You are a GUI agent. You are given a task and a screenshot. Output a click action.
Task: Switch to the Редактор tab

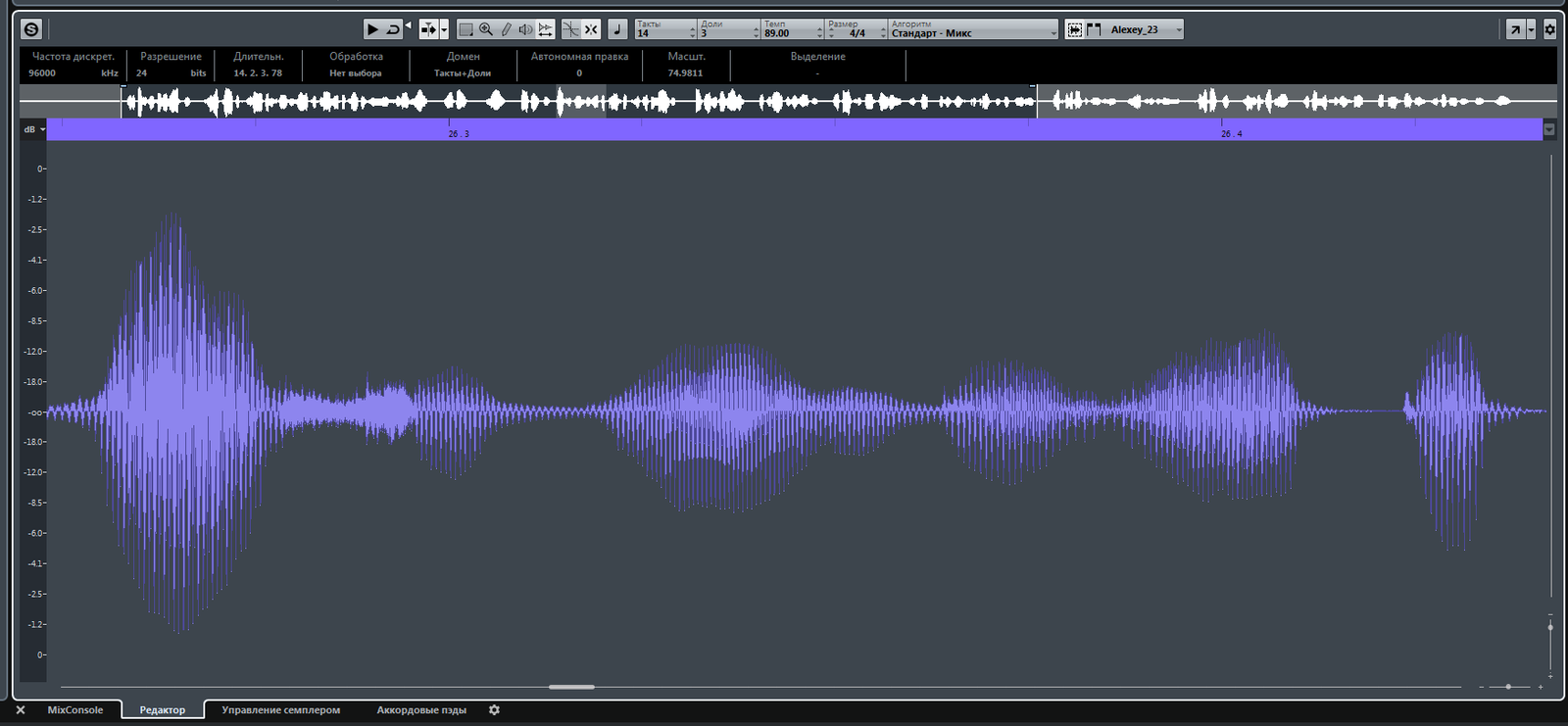coord(162,710)
